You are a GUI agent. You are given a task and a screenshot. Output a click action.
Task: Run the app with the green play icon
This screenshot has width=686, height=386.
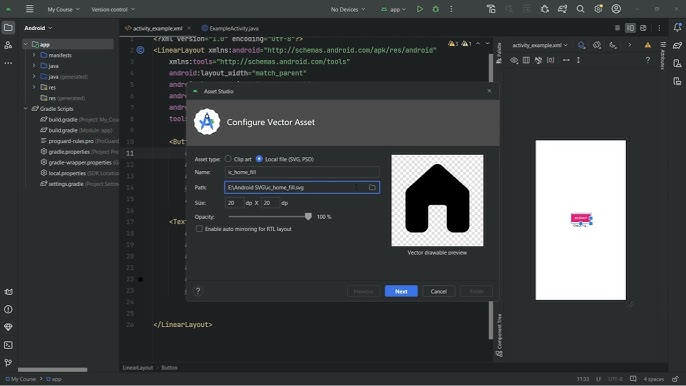click(420, 9)
